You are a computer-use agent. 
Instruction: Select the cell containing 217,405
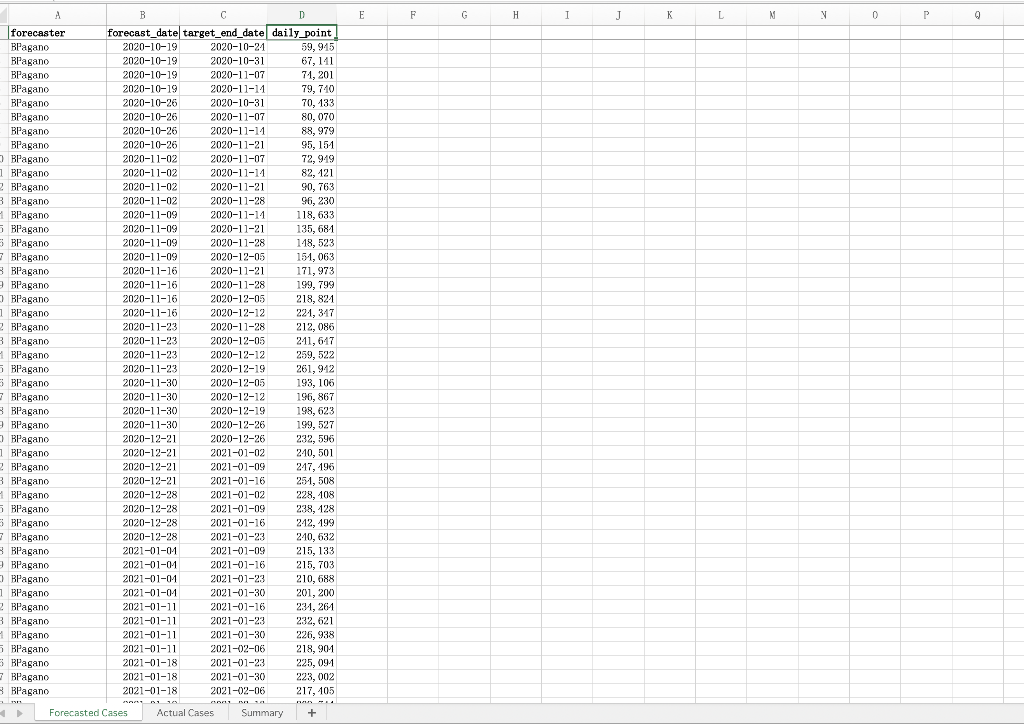302,690
